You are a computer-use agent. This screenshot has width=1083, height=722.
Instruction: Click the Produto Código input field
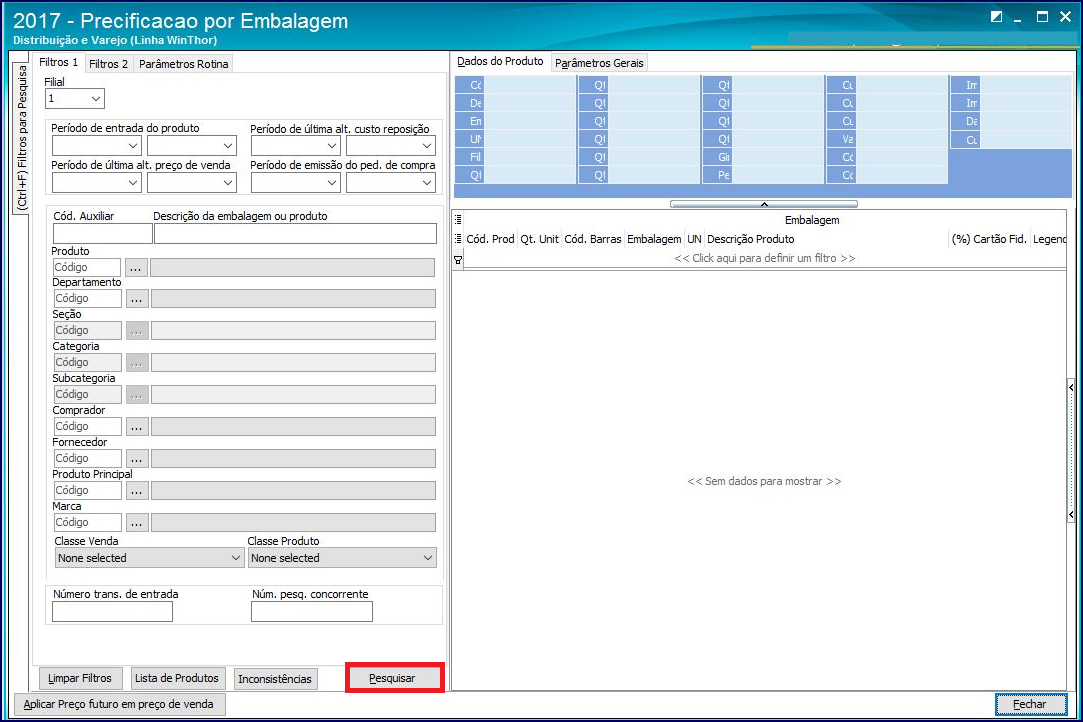coord(87,267)
